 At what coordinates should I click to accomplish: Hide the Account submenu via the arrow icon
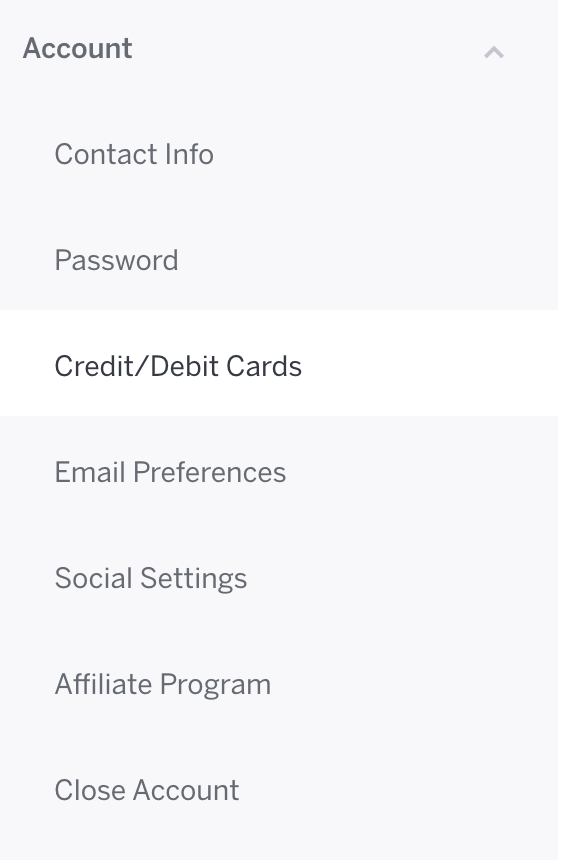(x=494, y=52)
